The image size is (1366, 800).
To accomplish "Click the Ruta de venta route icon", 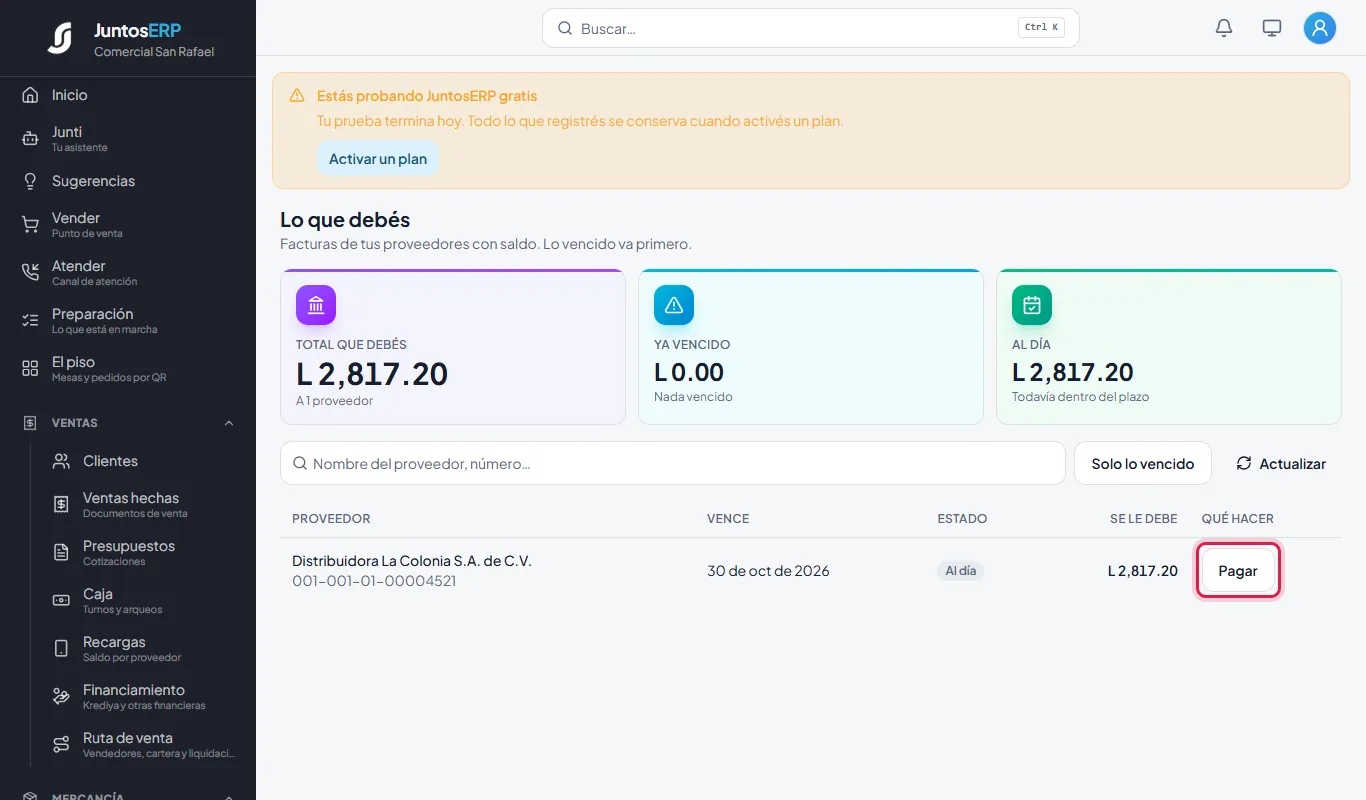I will [x=61, y=745].
